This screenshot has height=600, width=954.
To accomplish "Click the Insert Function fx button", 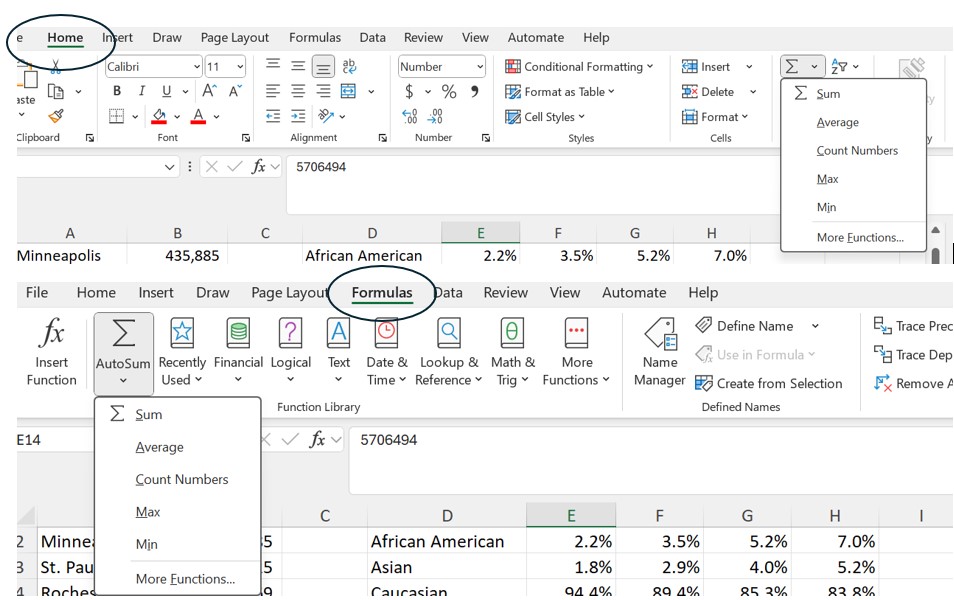I will pyautogui.click(x=52, y=352).
